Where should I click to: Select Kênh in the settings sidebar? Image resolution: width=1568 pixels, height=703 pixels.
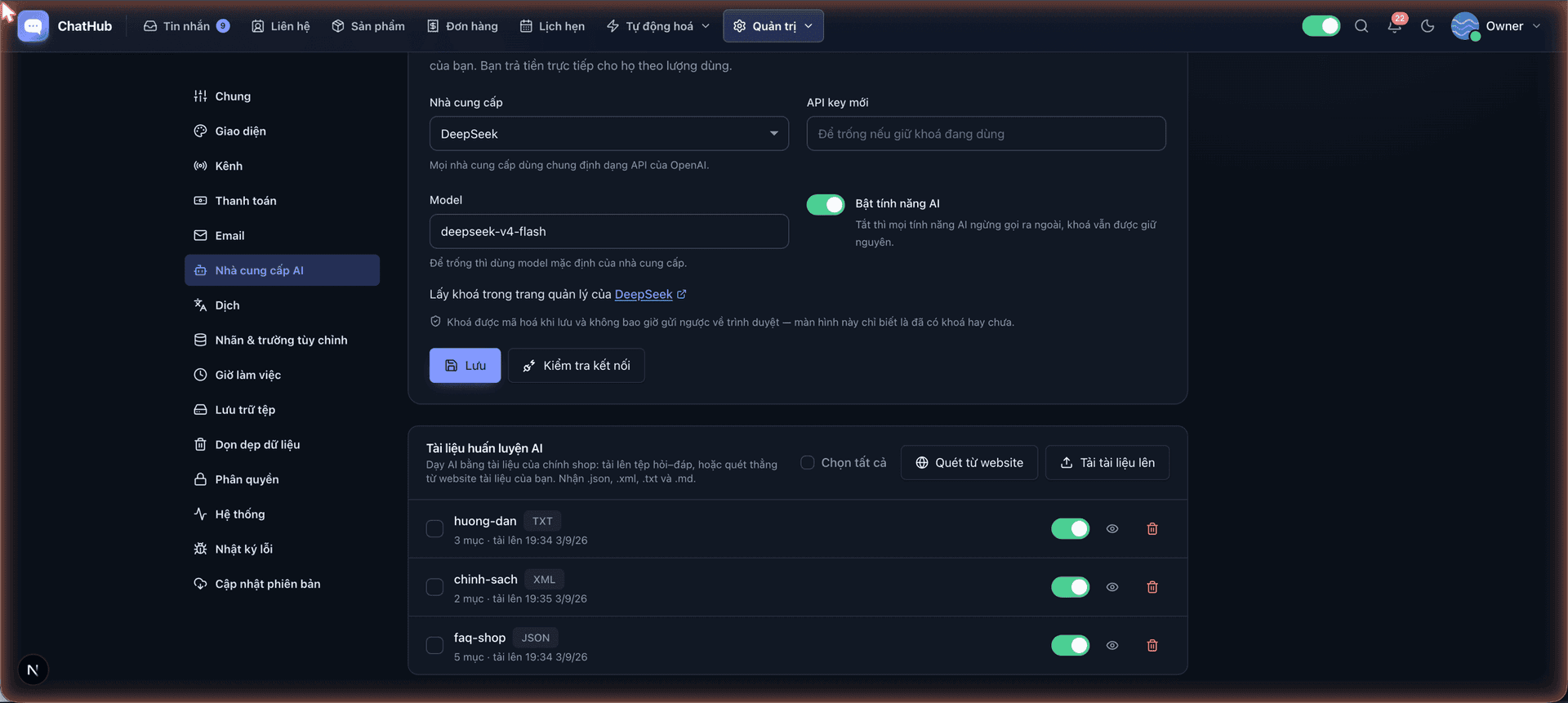(282, 166)
